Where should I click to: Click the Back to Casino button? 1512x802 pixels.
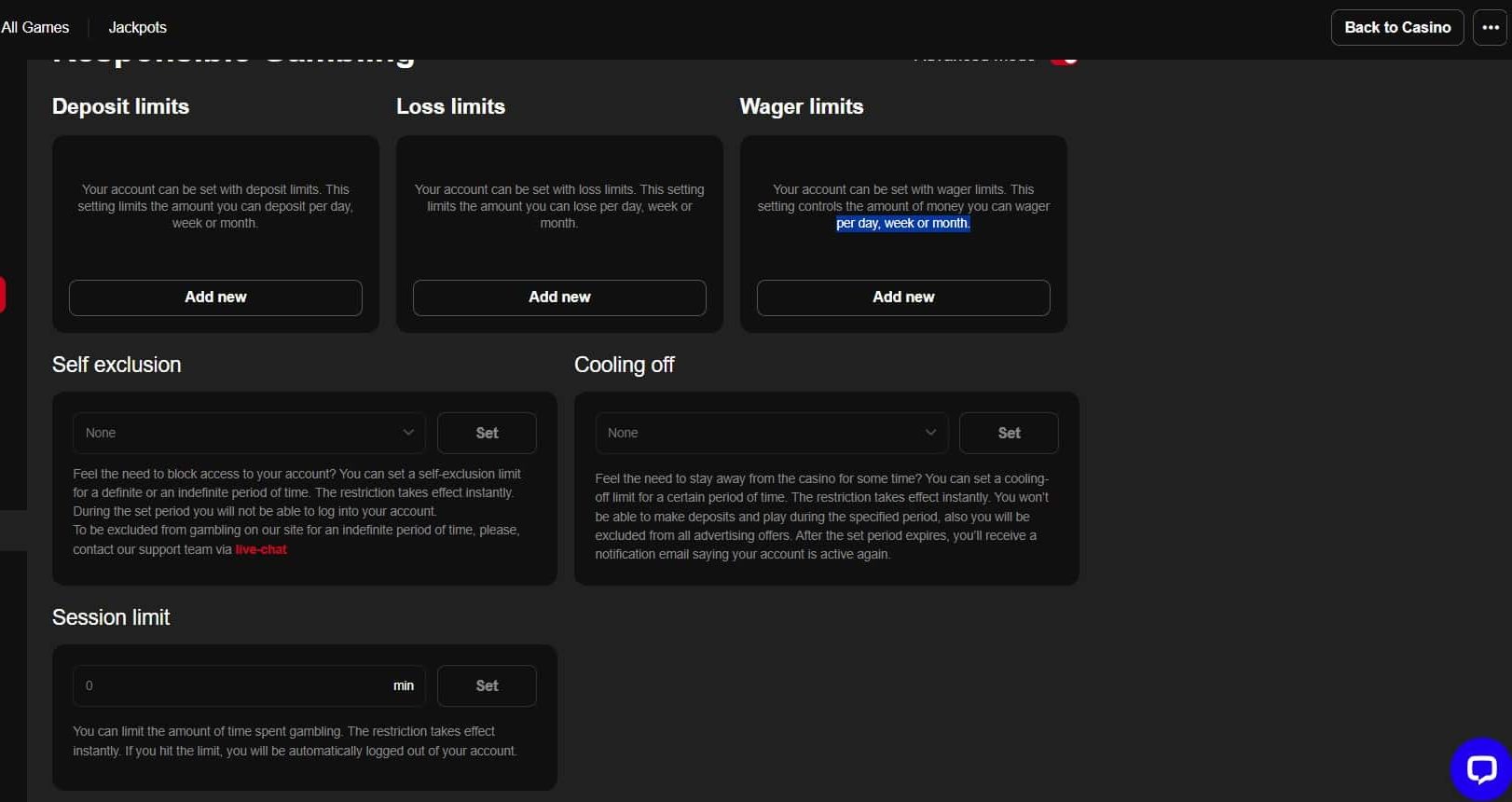click(x=1396, y=28)
